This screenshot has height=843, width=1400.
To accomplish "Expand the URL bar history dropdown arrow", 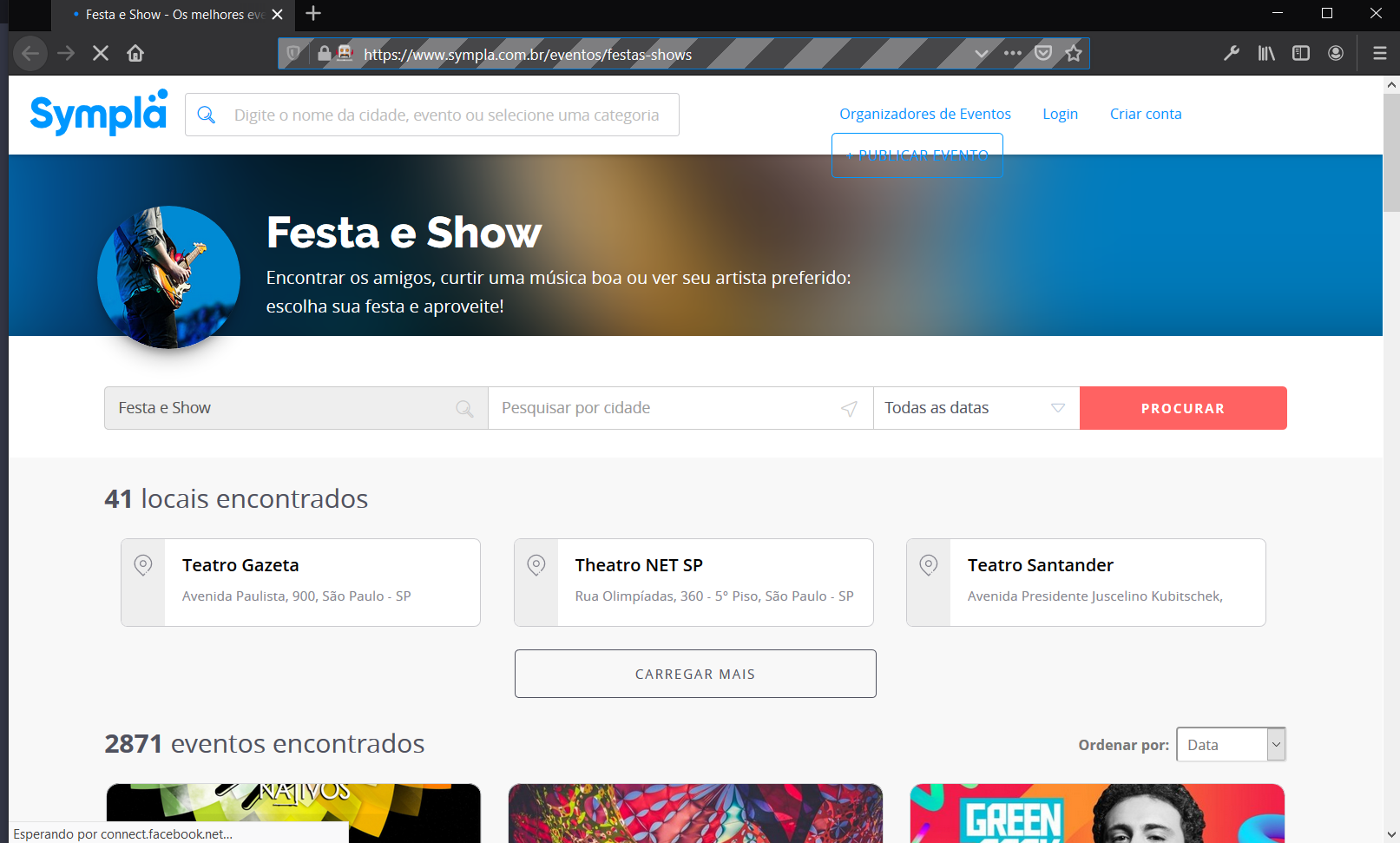I will coord(982,54).
